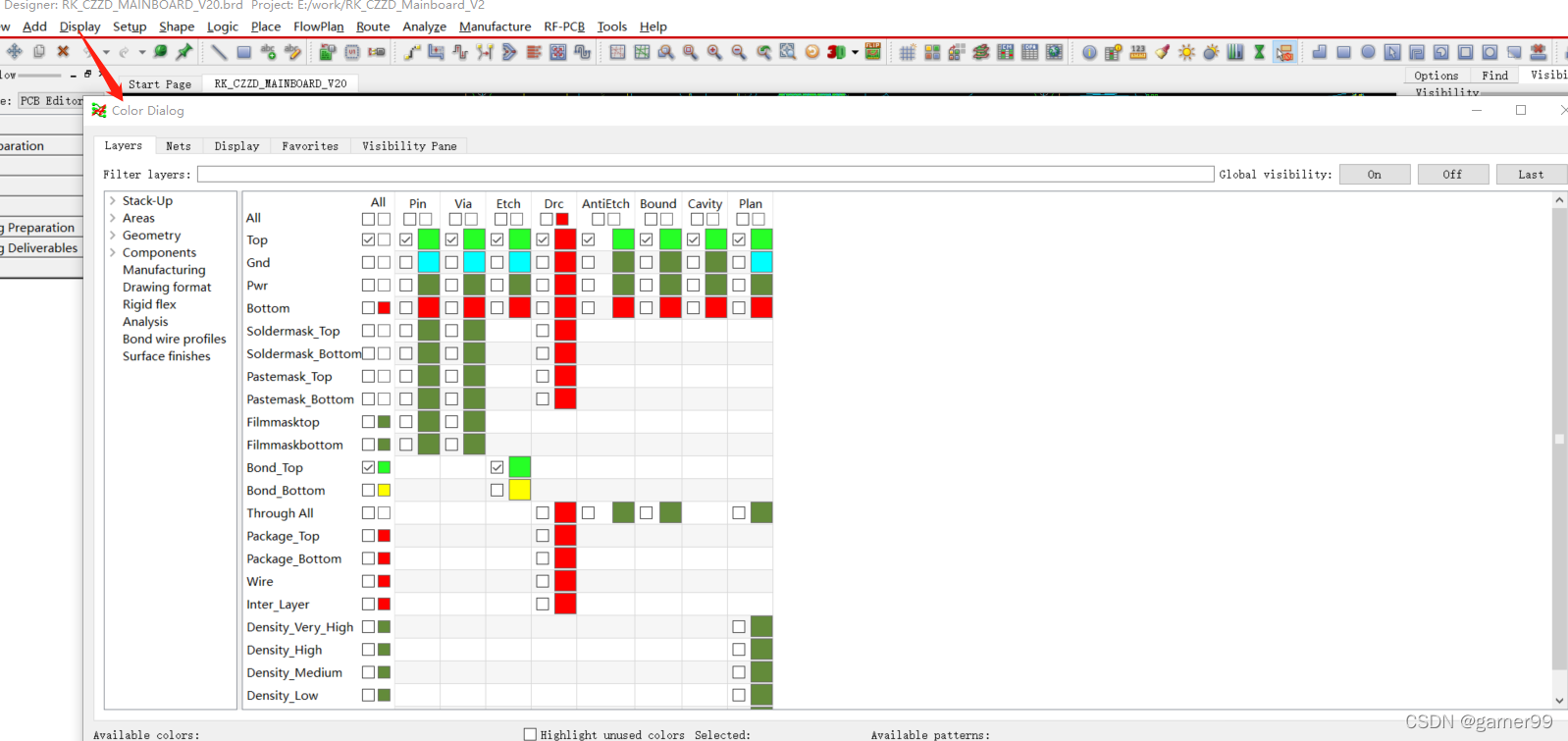Toggle the grid display icon
Image resolution: width=1568 pixels, height=741 pixels.
click(908, 52)
